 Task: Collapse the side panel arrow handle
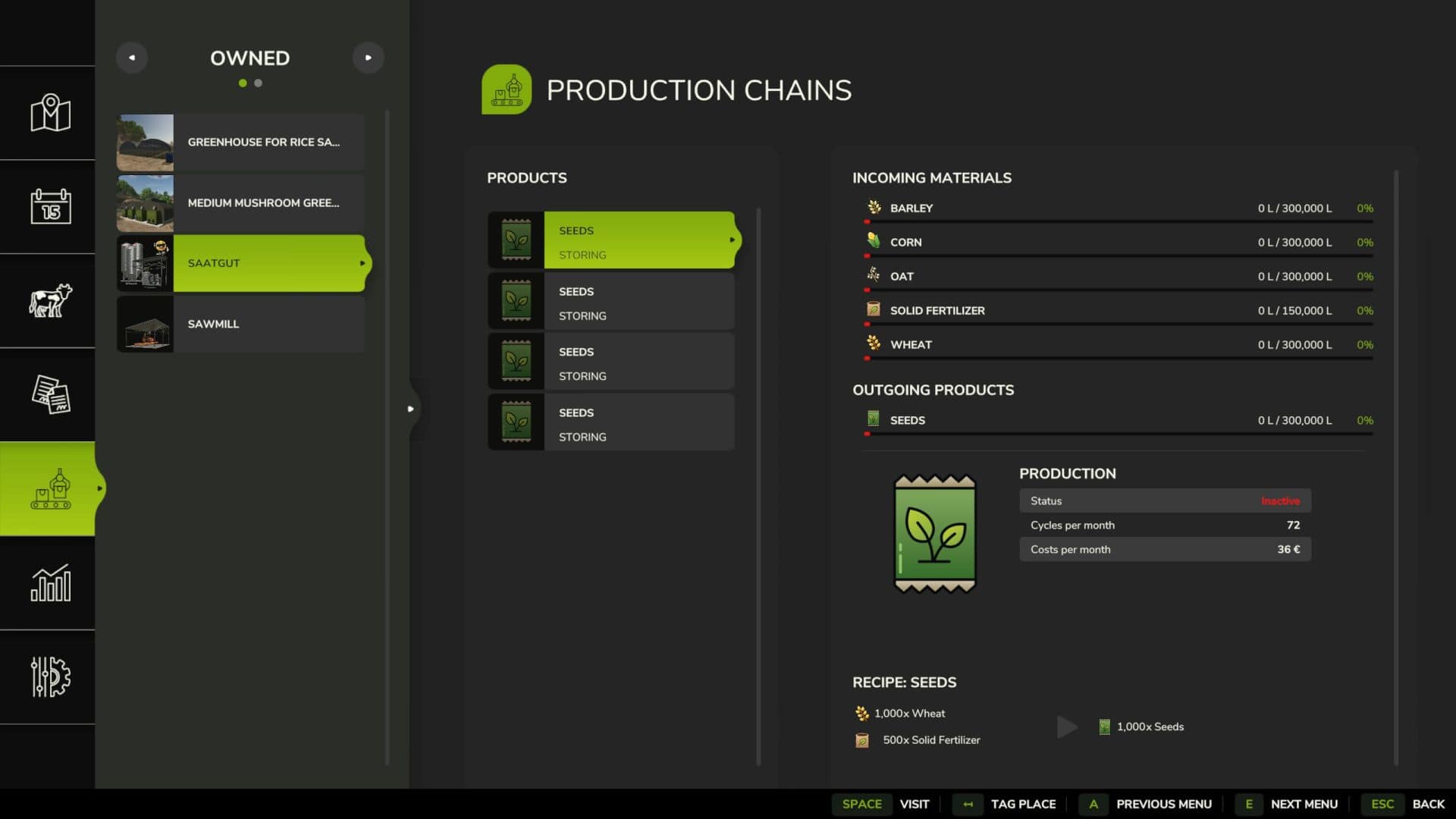coord(410,409)
